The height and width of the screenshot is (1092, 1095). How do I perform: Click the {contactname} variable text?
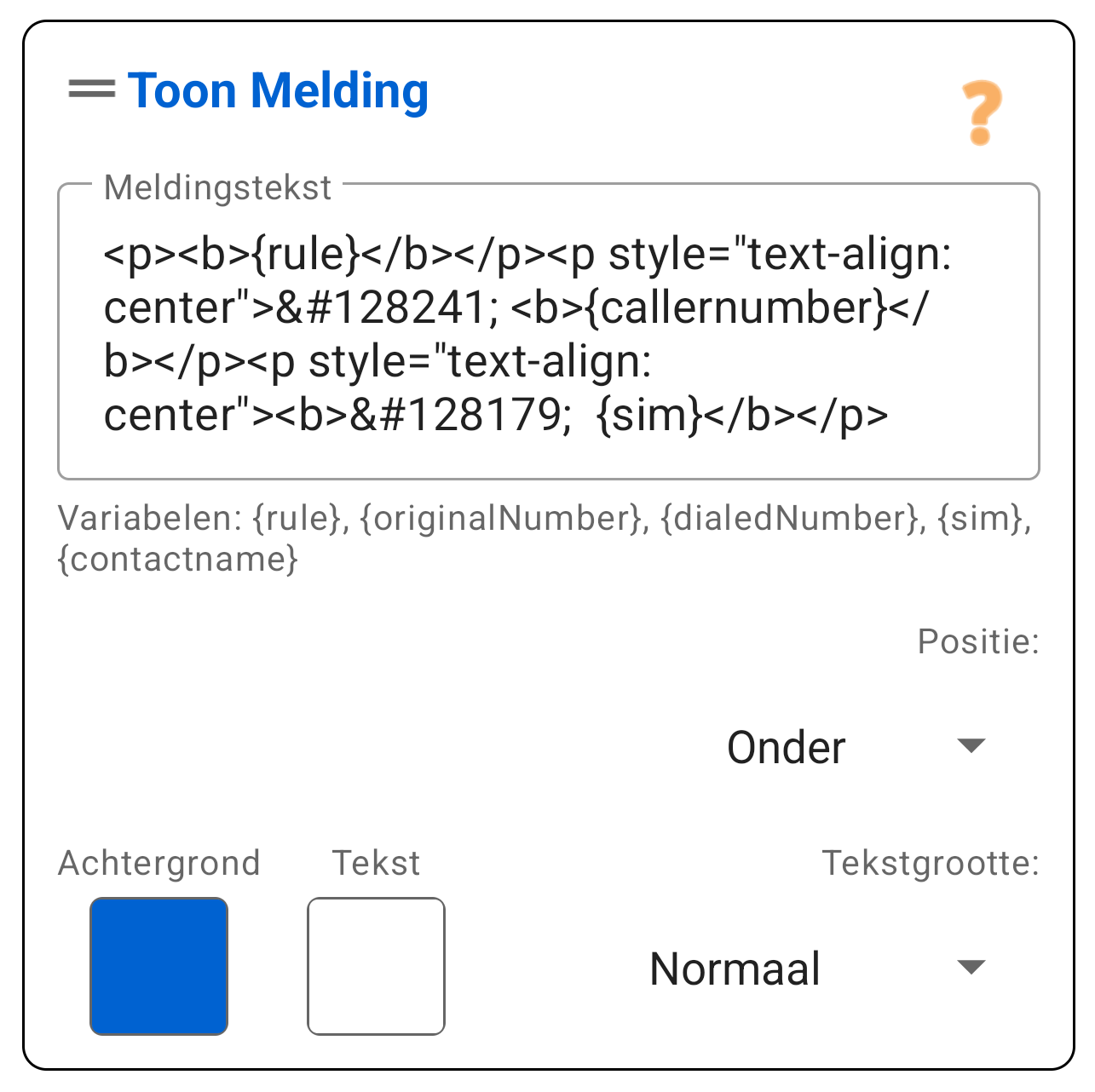click(176, 560)
